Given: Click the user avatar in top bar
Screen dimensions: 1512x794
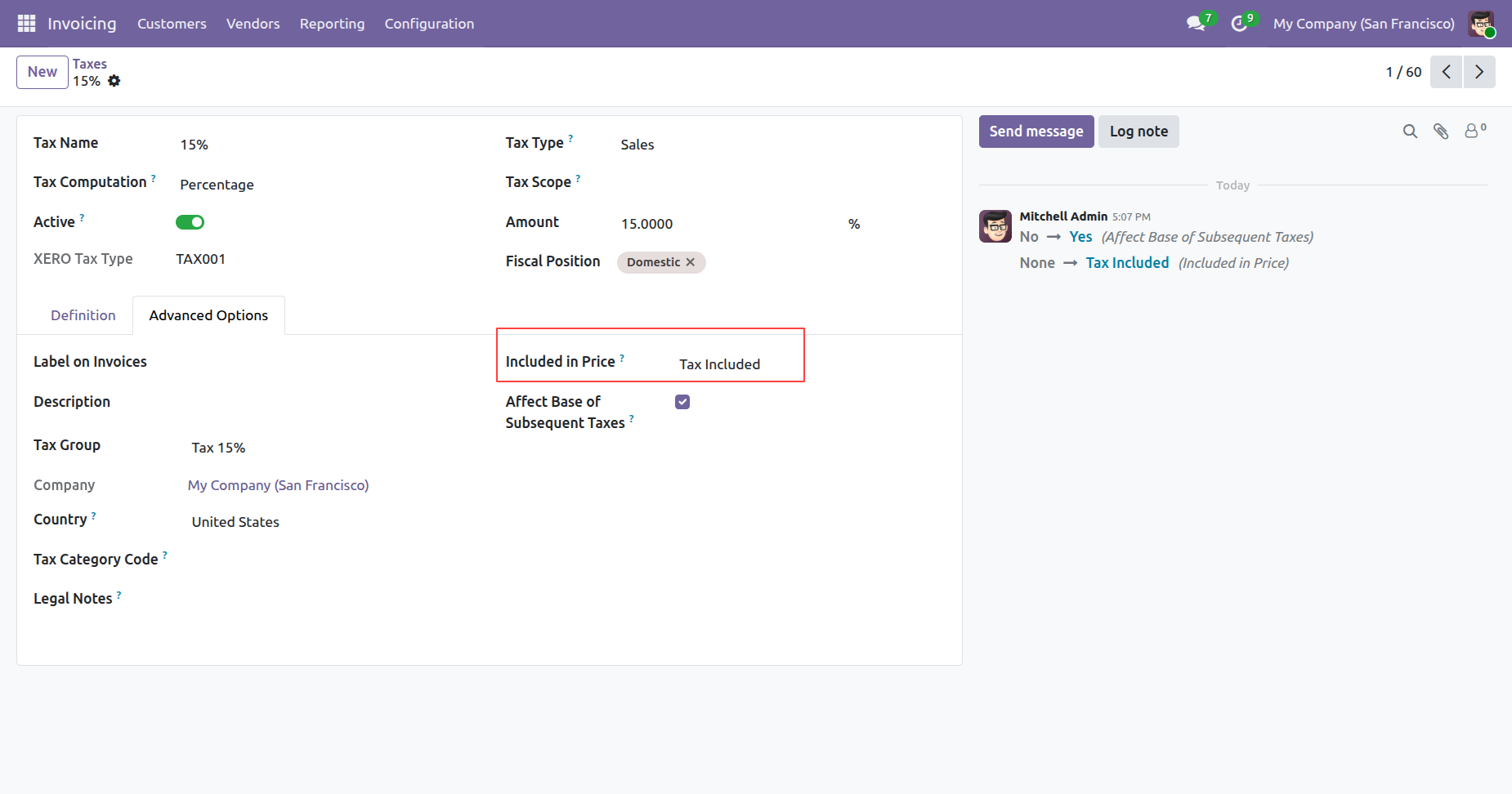Looking at the screenshot, I should tap(1481, 24).
